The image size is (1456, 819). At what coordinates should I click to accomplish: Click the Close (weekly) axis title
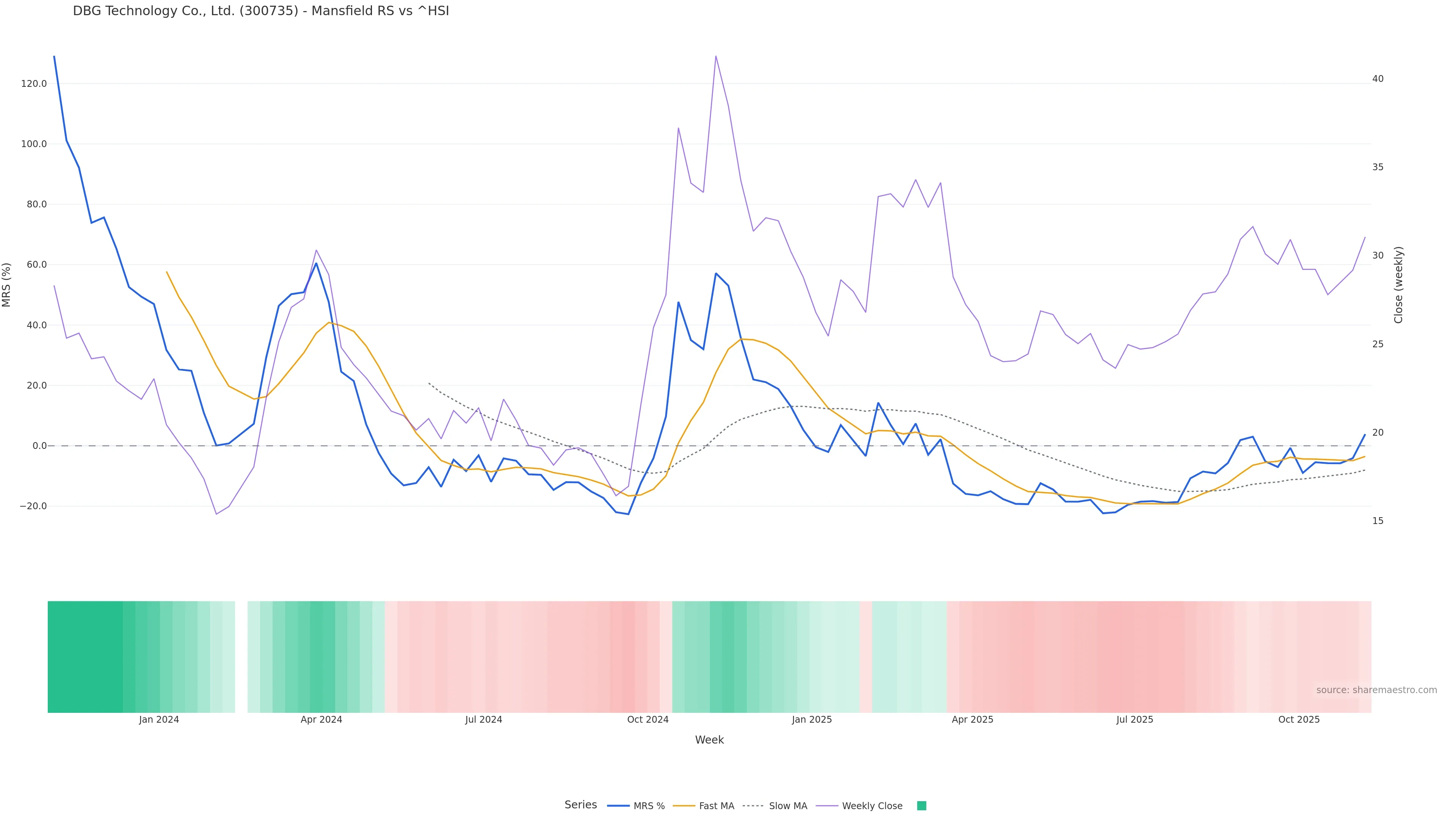[x=1398, y=285]
